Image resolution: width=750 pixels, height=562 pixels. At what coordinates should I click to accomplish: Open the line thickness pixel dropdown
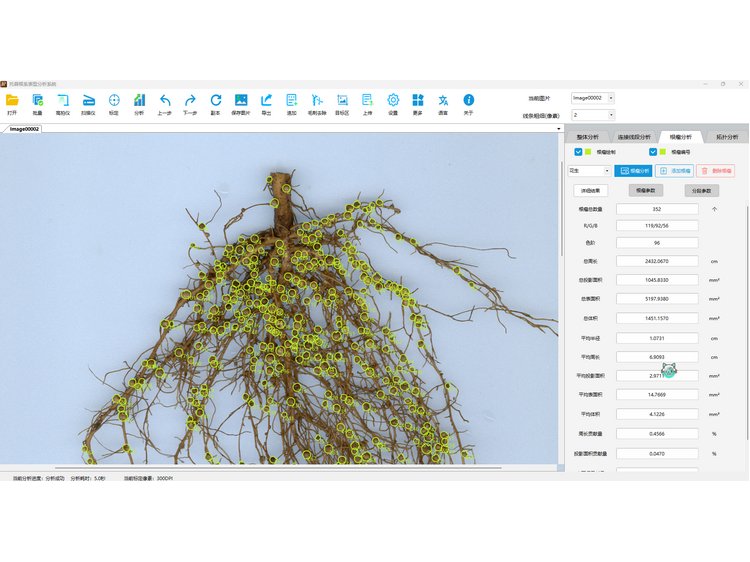coord(592,115)
